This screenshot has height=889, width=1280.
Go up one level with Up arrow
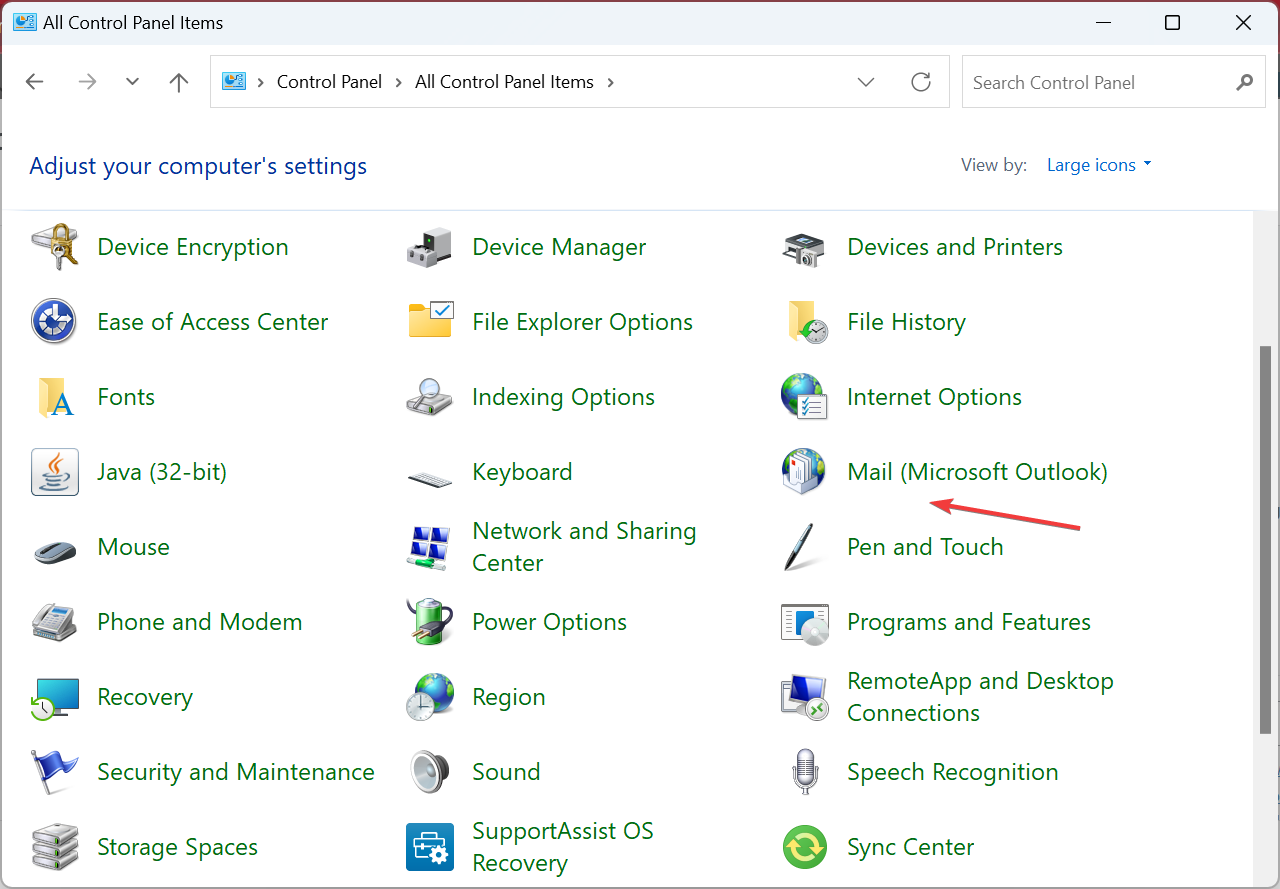179,82
